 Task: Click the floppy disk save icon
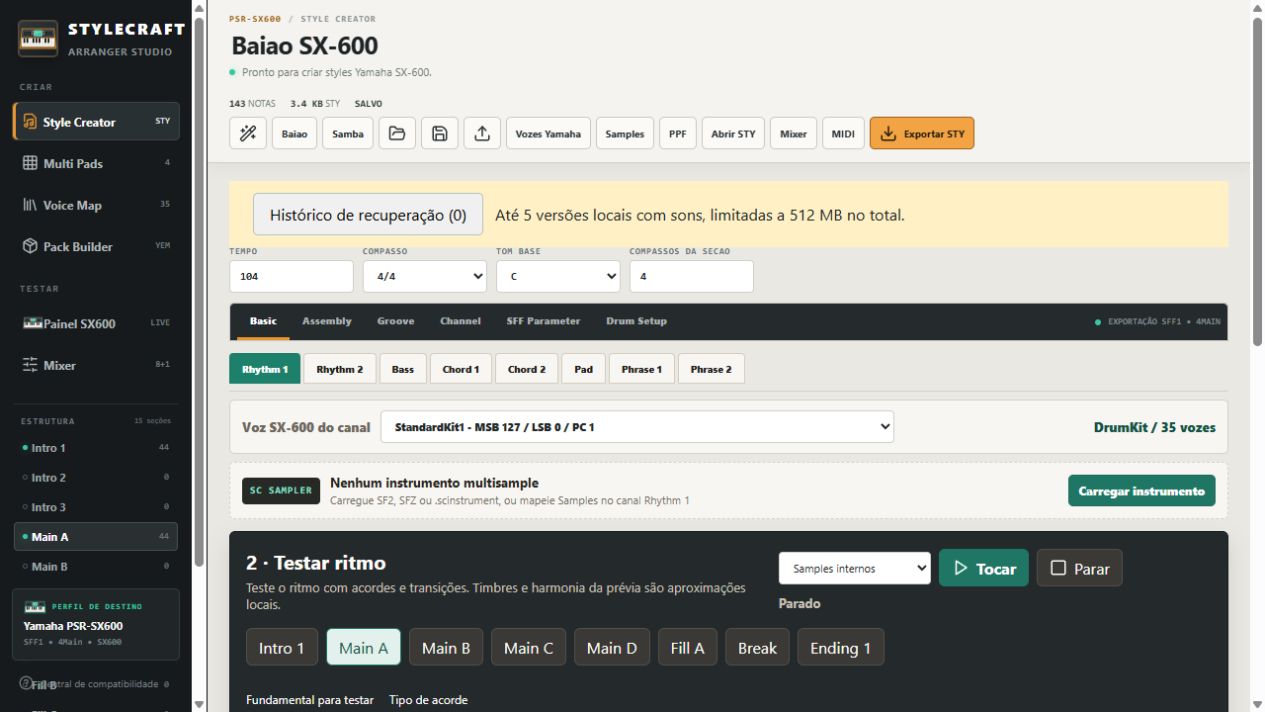[439, 133]
